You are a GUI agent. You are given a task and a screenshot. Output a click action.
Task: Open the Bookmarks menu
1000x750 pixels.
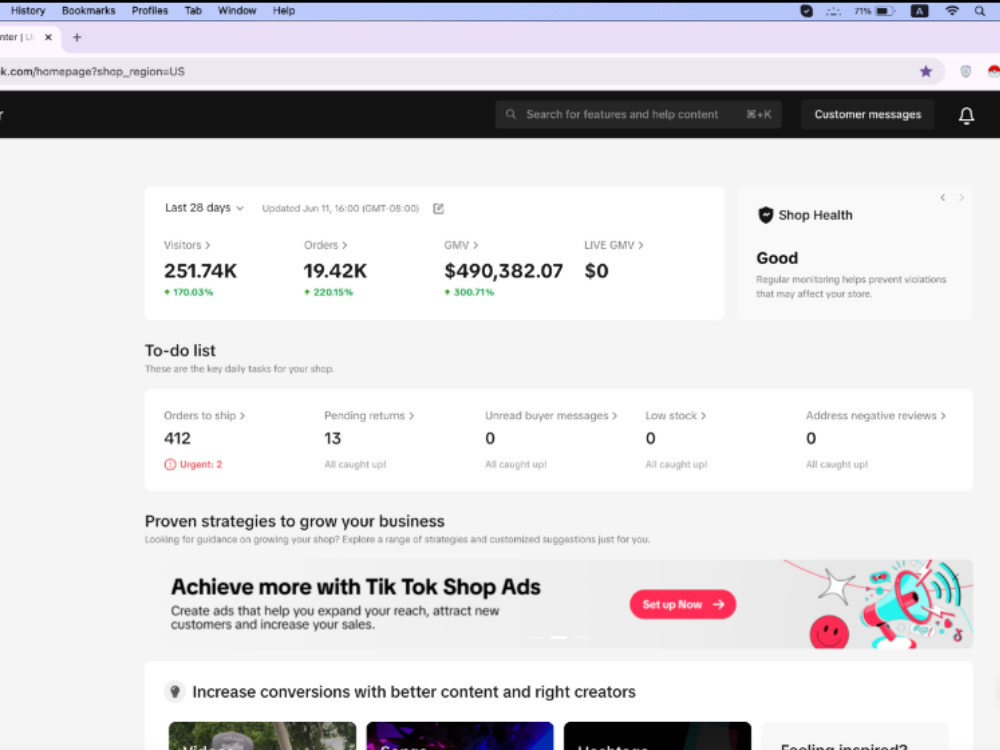pyautogui.click(x=89, y=11)
